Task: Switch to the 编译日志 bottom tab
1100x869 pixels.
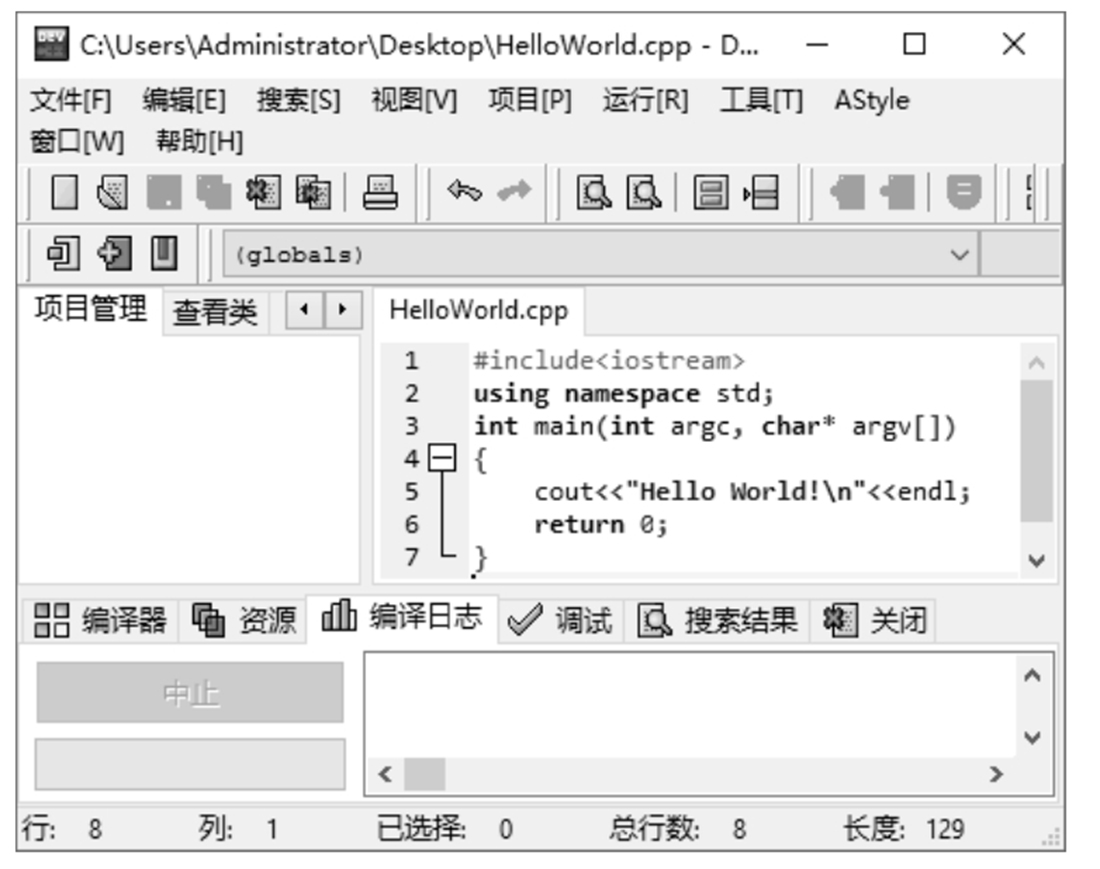Action: pos(403,617)
